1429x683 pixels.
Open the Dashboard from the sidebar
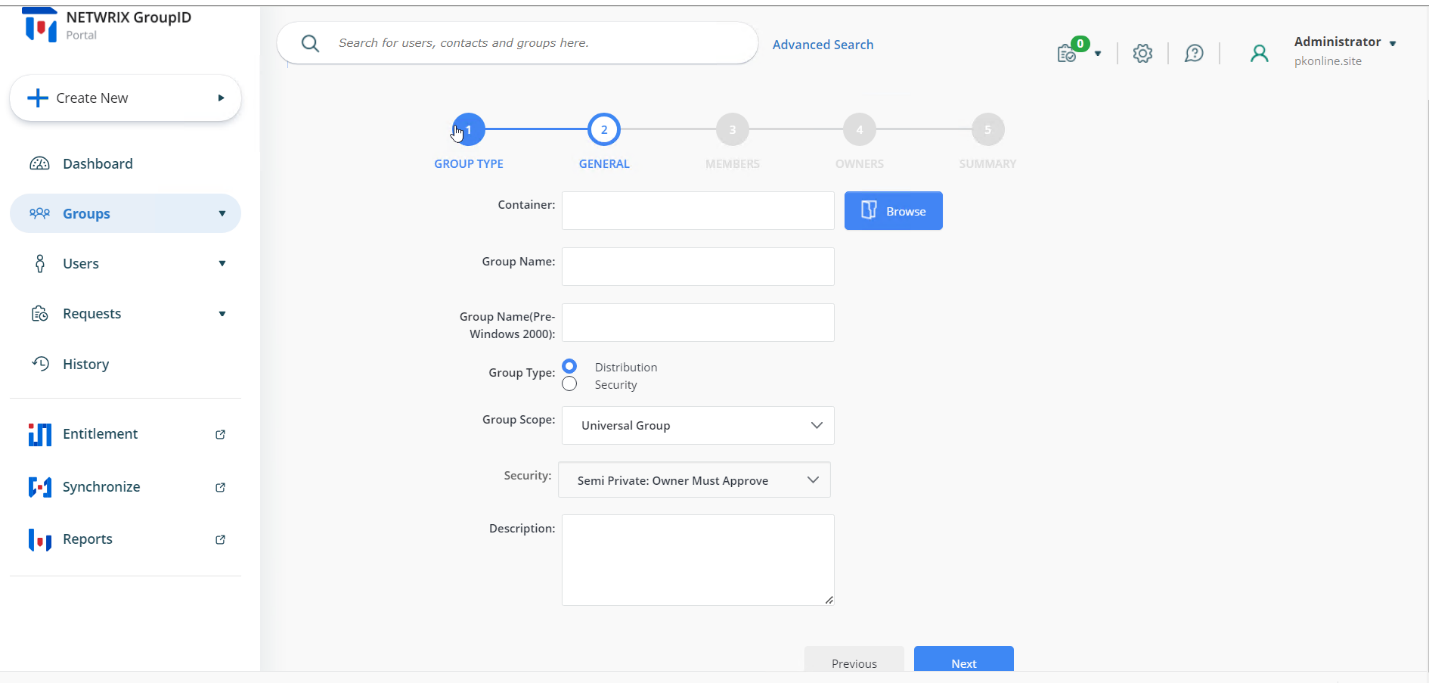[97, 163]
